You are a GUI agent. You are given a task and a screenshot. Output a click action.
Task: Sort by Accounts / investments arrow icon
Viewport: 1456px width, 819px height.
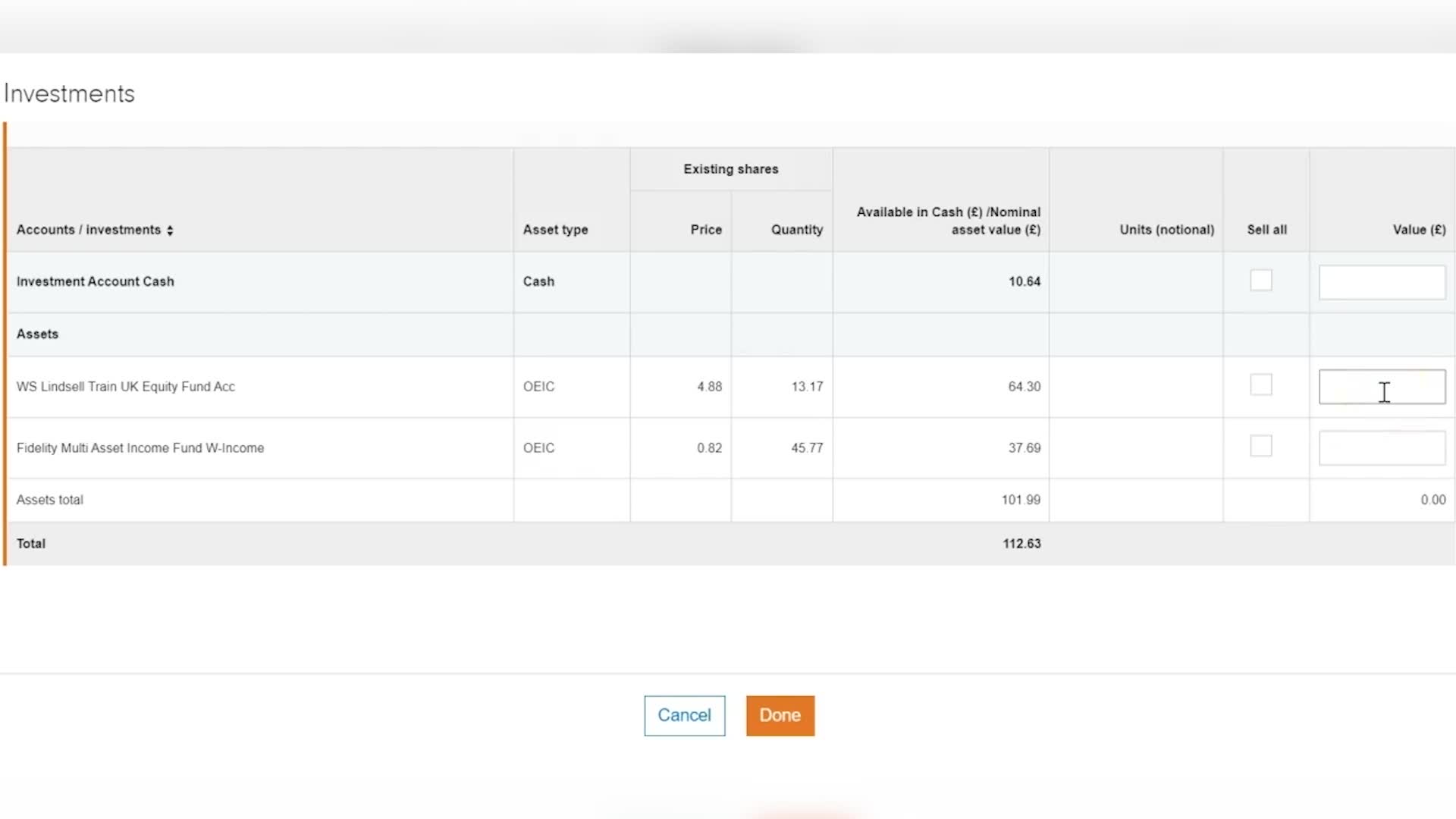(x=170, y=231)
